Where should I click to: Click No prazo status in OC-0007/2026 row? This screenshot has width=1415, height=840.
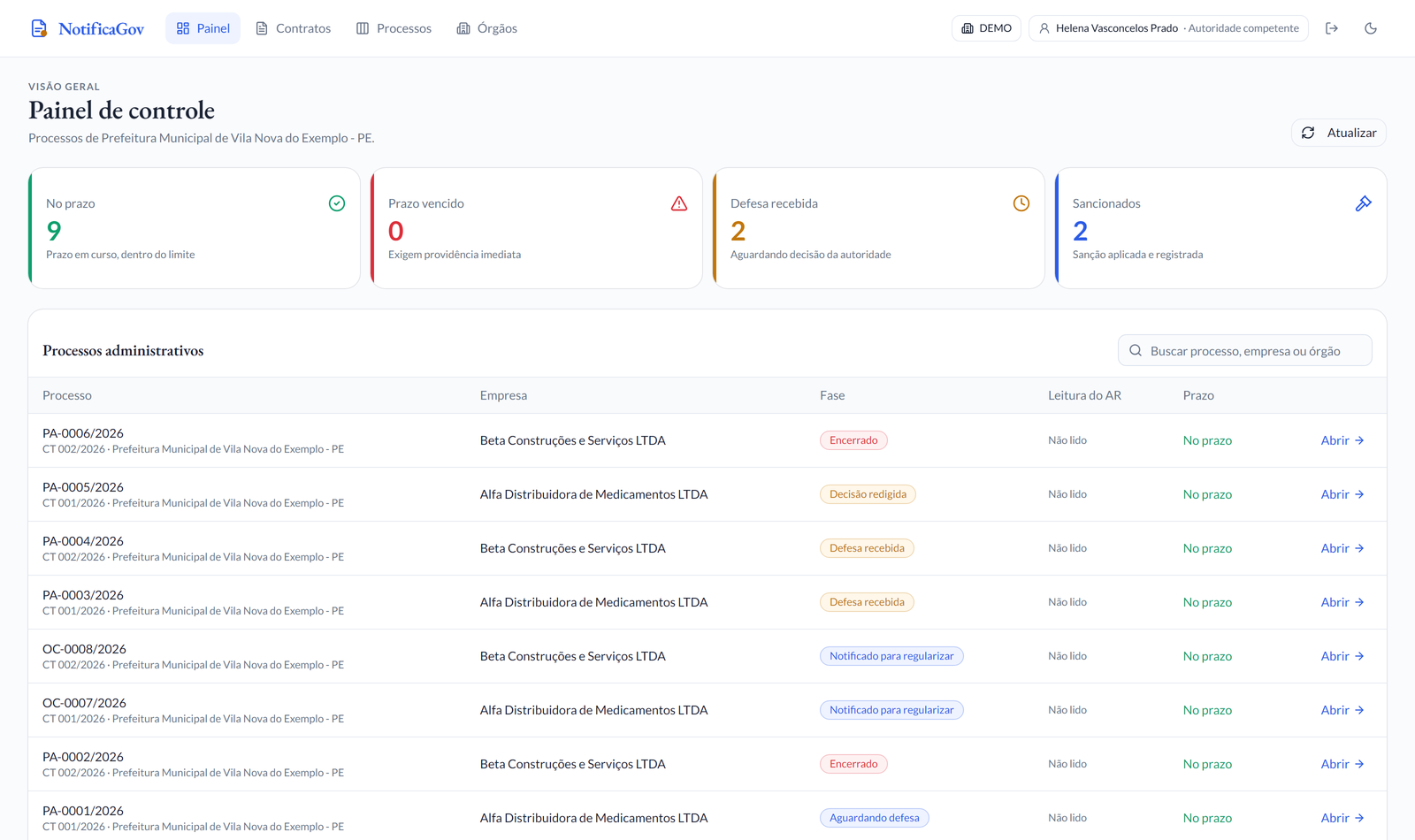(x=1207, y=710)
